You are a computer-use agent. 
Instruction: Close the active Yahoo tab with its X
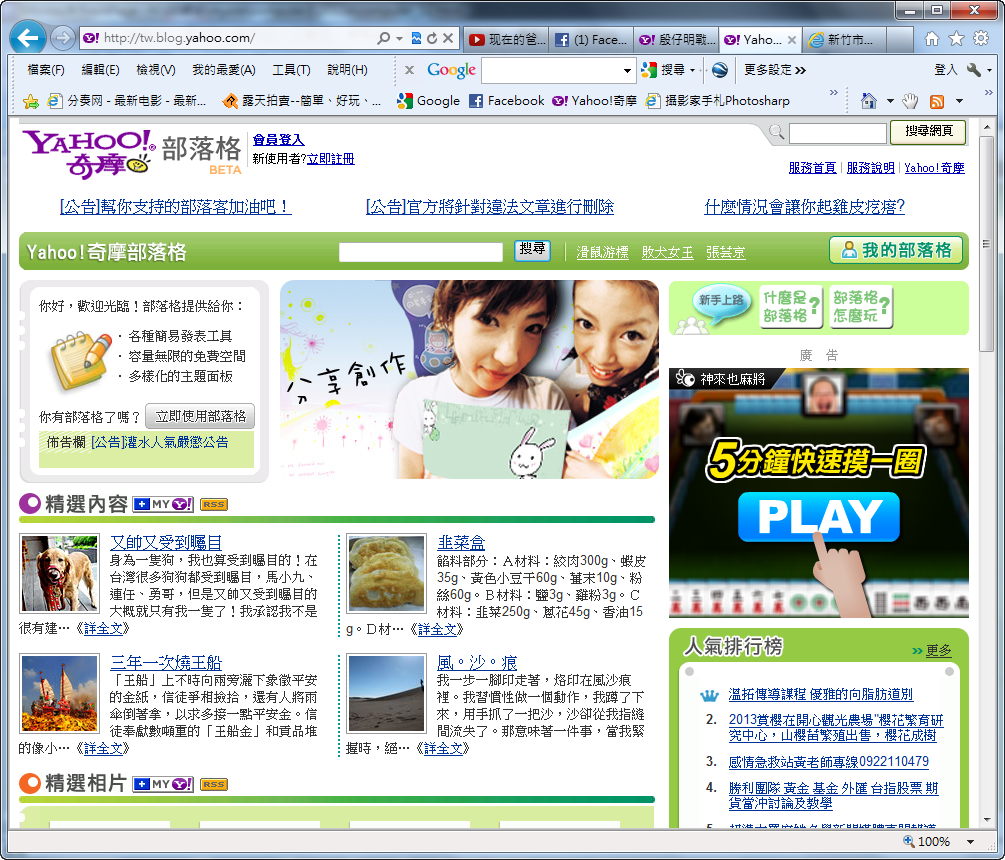pyautogui.click(x=792, y=40)
